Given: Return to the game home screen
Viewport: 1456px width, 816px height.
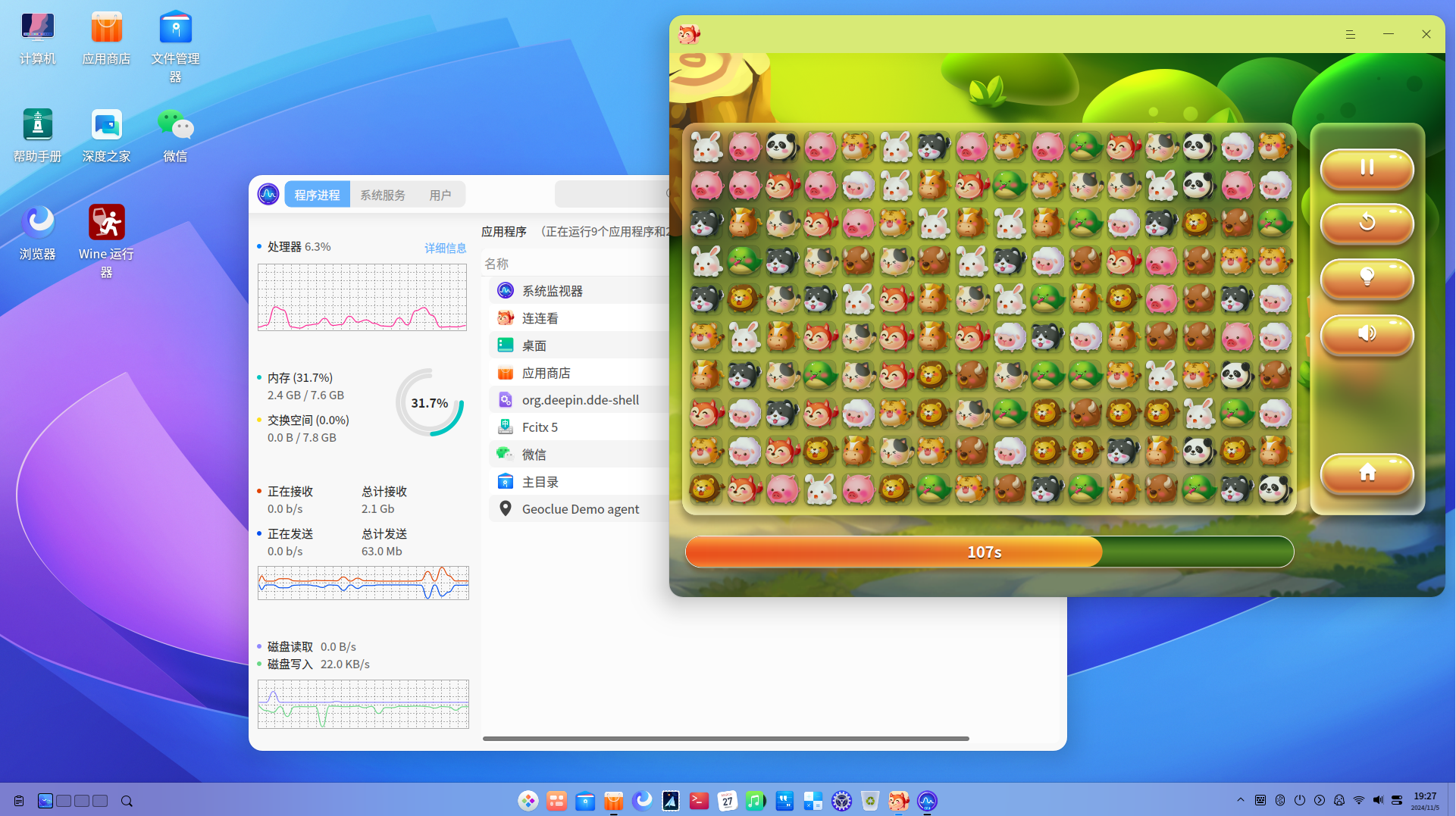Looking at the screenshot, I should 1367,473.
